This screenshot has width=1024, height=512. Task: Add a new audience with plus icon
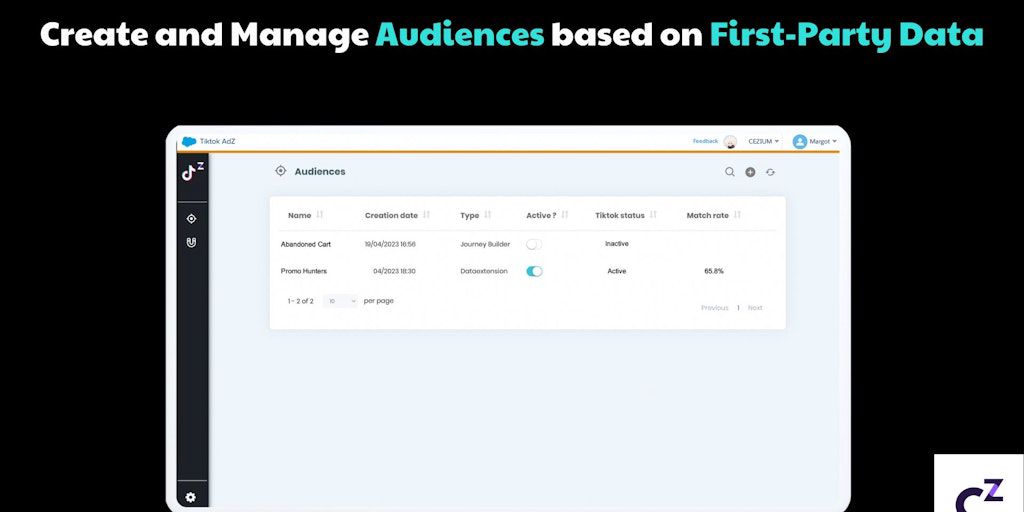coord(750,172)
